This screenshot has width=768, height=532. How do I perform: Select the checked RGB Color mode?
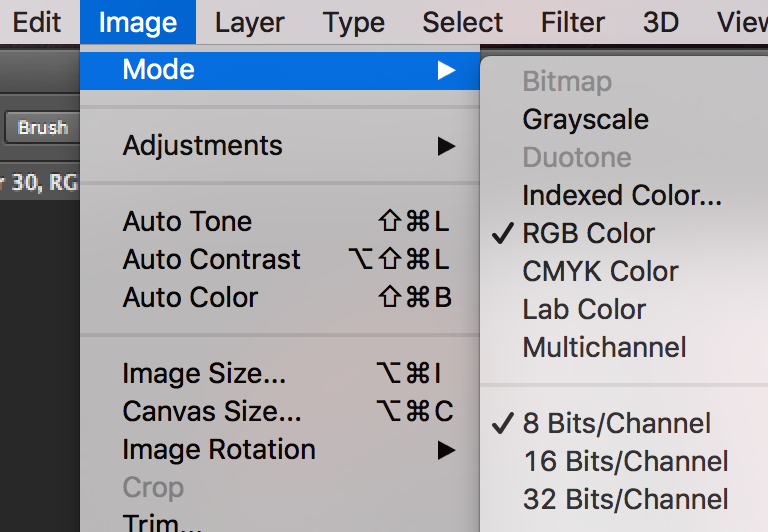pos(588,234)
